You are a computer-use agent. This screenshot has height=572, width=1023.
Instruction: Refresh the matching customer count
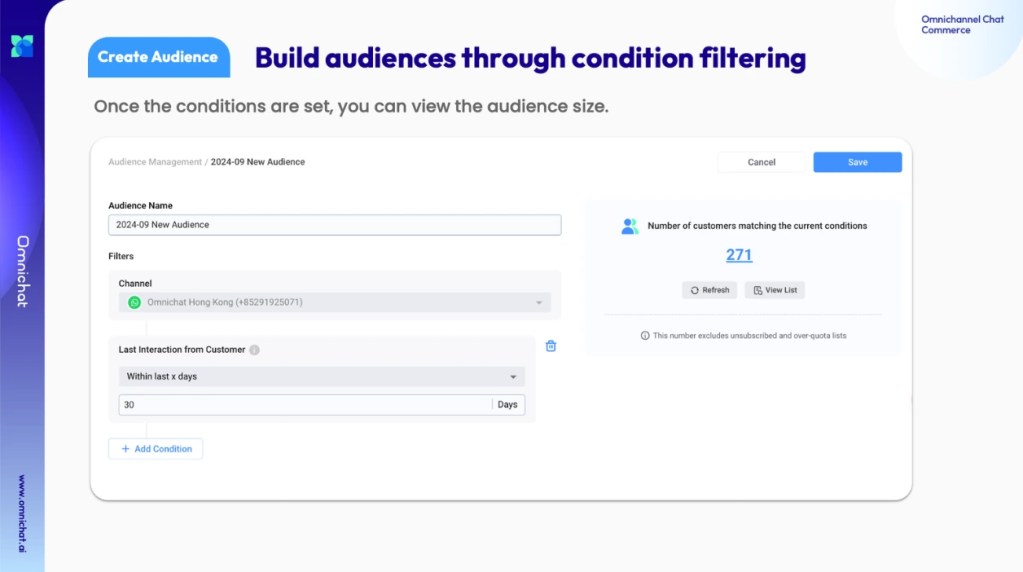[710, 290]
